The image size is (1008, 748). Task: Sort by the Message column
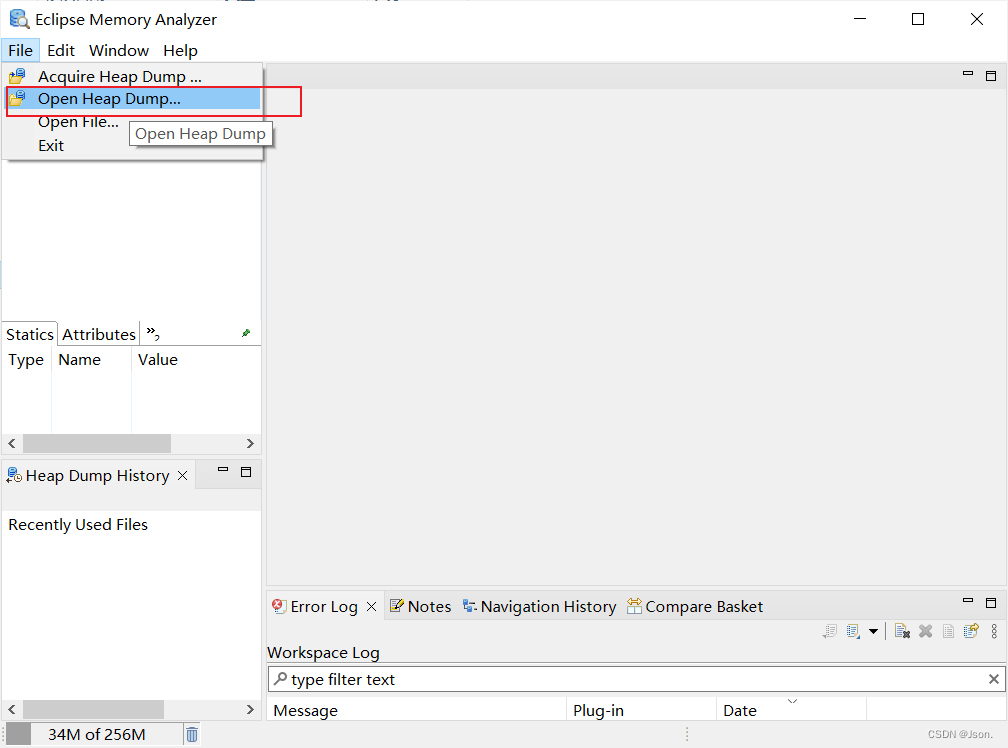pyautogui.click(x=417, y=711)
